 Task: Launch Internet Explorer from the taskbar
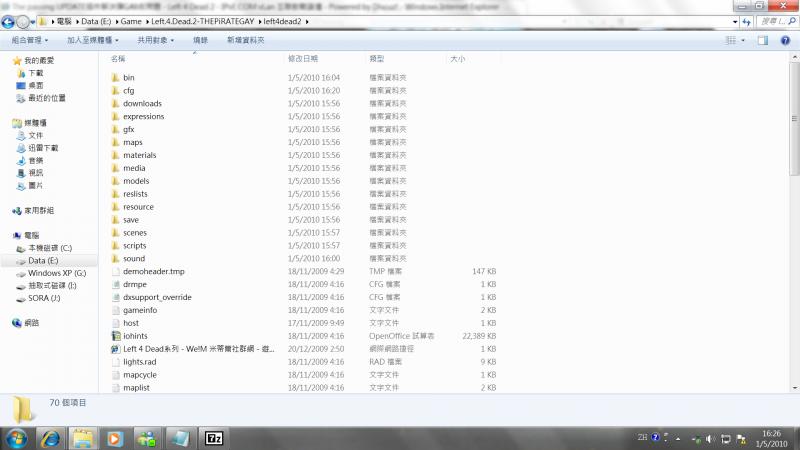[50, 438]
